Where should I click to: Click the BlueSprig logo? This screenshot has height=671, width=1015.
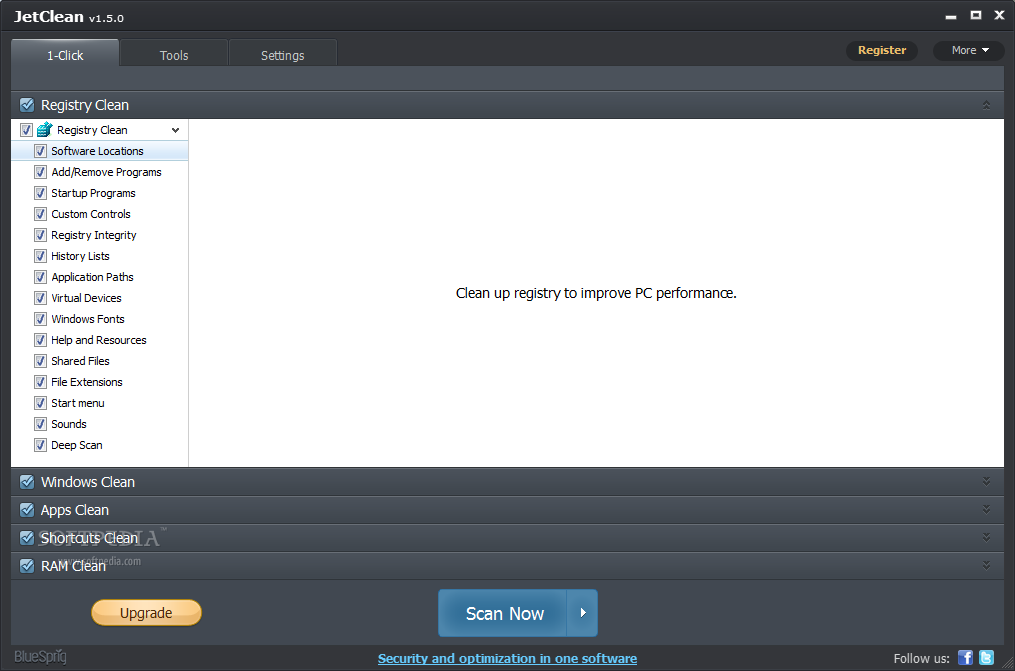pos(40,656)
